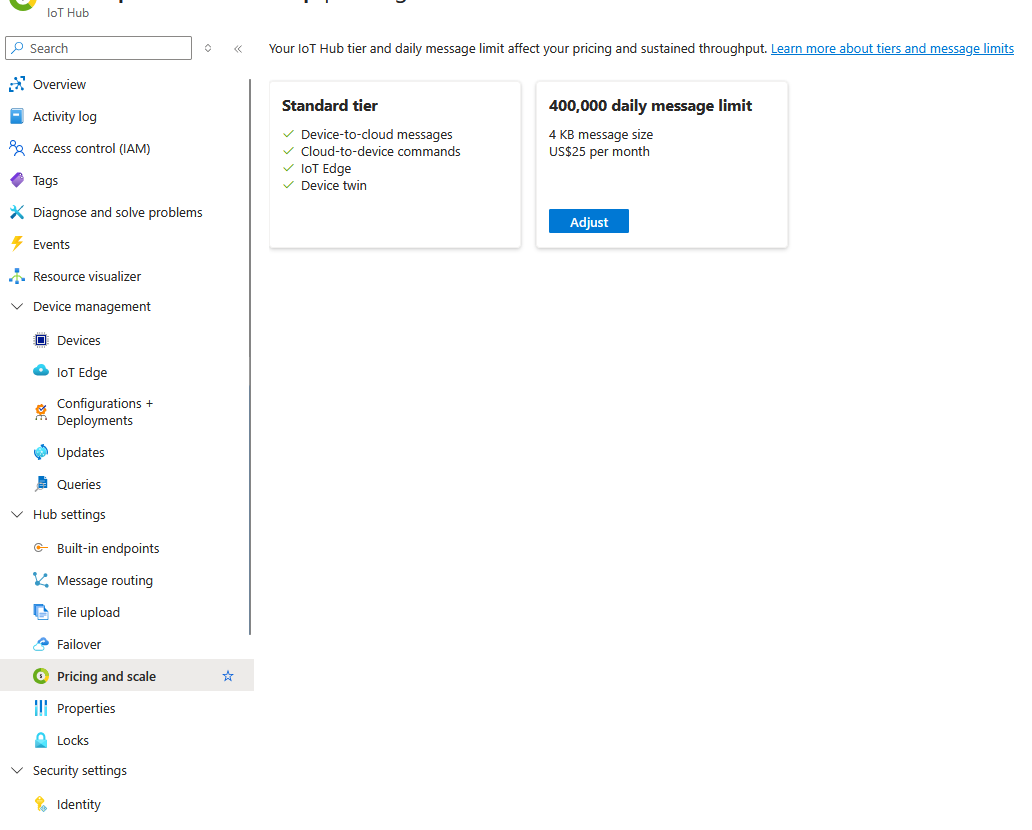Click the Cloud-to-device commands feature line
1032x830 pixels.
[x=380, y=151]
